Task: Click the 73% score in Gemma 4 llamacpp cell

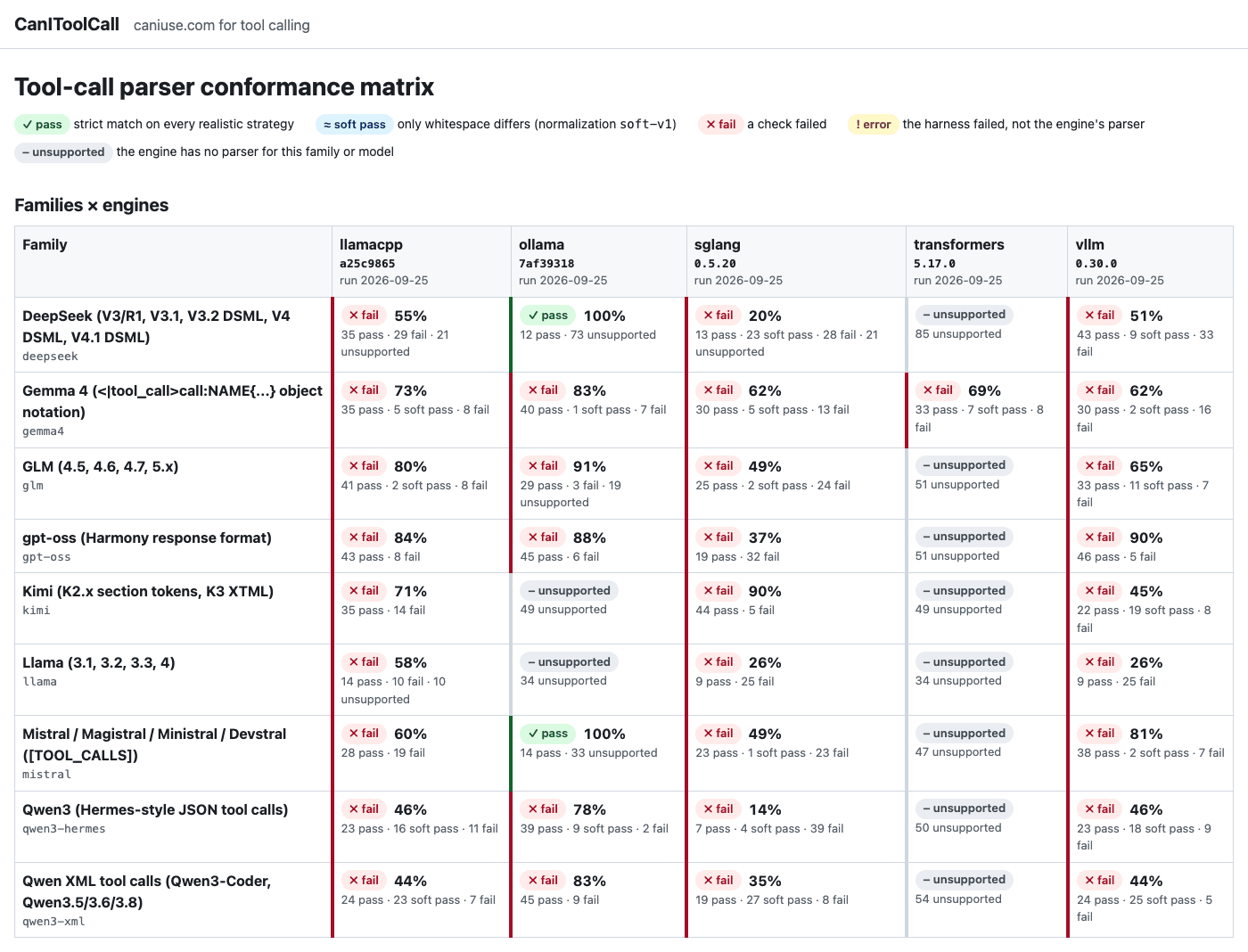Action: pos(411,390)
